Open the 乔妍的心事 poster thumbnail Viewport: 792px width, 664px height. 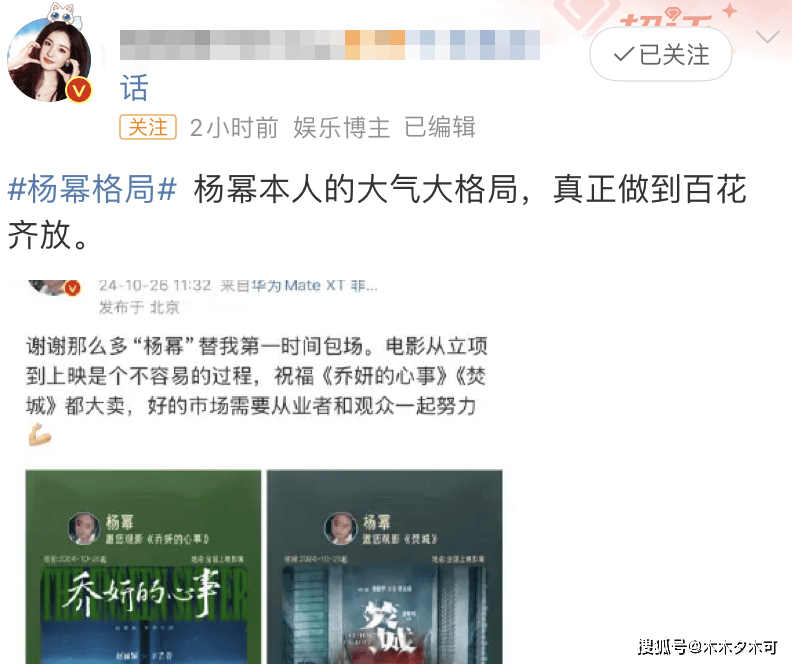click(x=143, y=567)
